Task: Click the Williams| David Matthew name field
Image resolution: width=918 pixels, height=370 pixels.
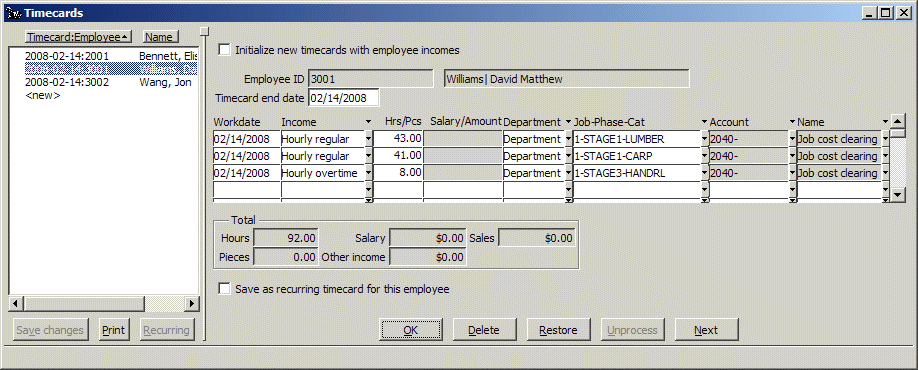Action: 566,79
